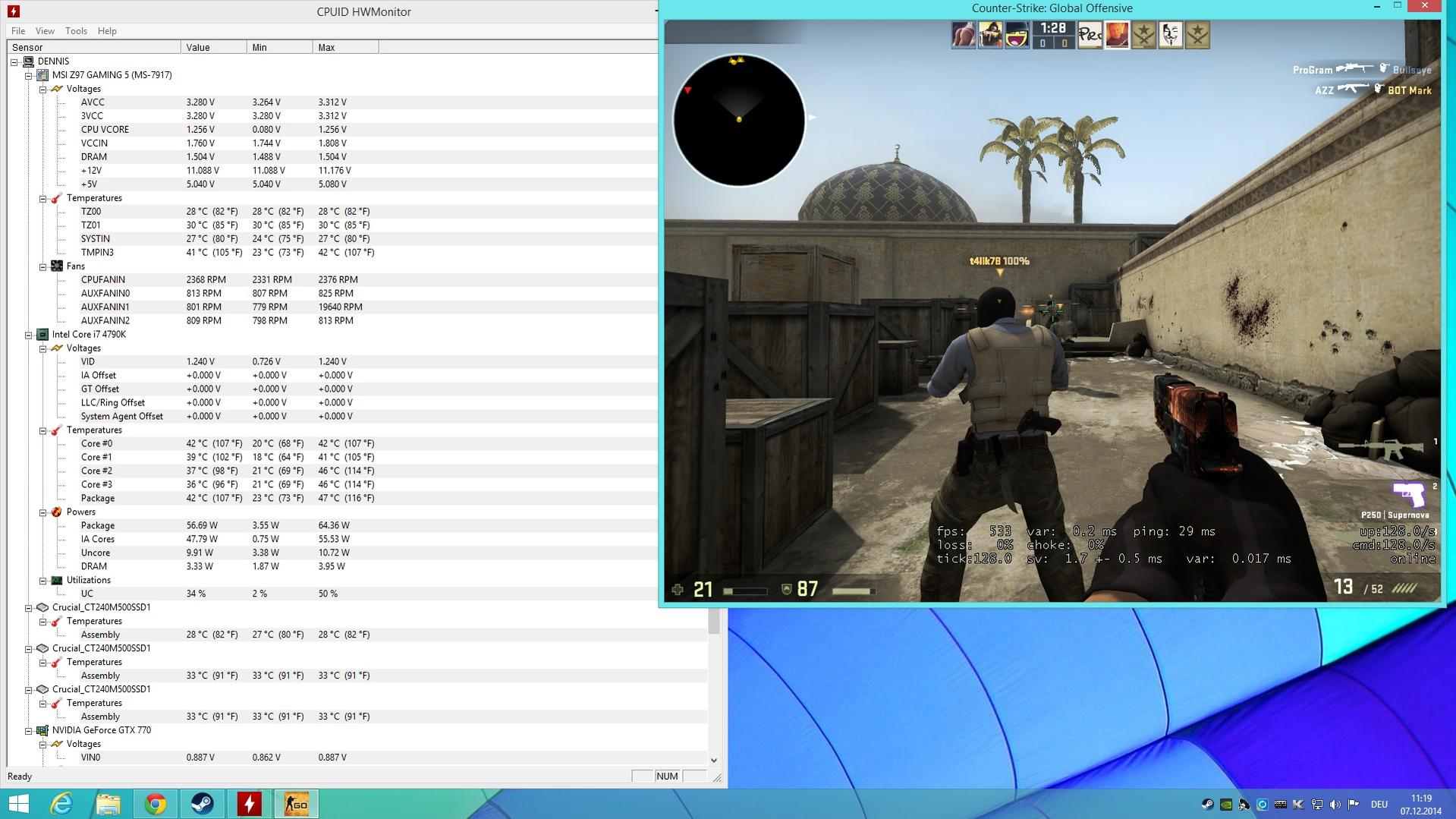Open the View menu

click(45, 31)
